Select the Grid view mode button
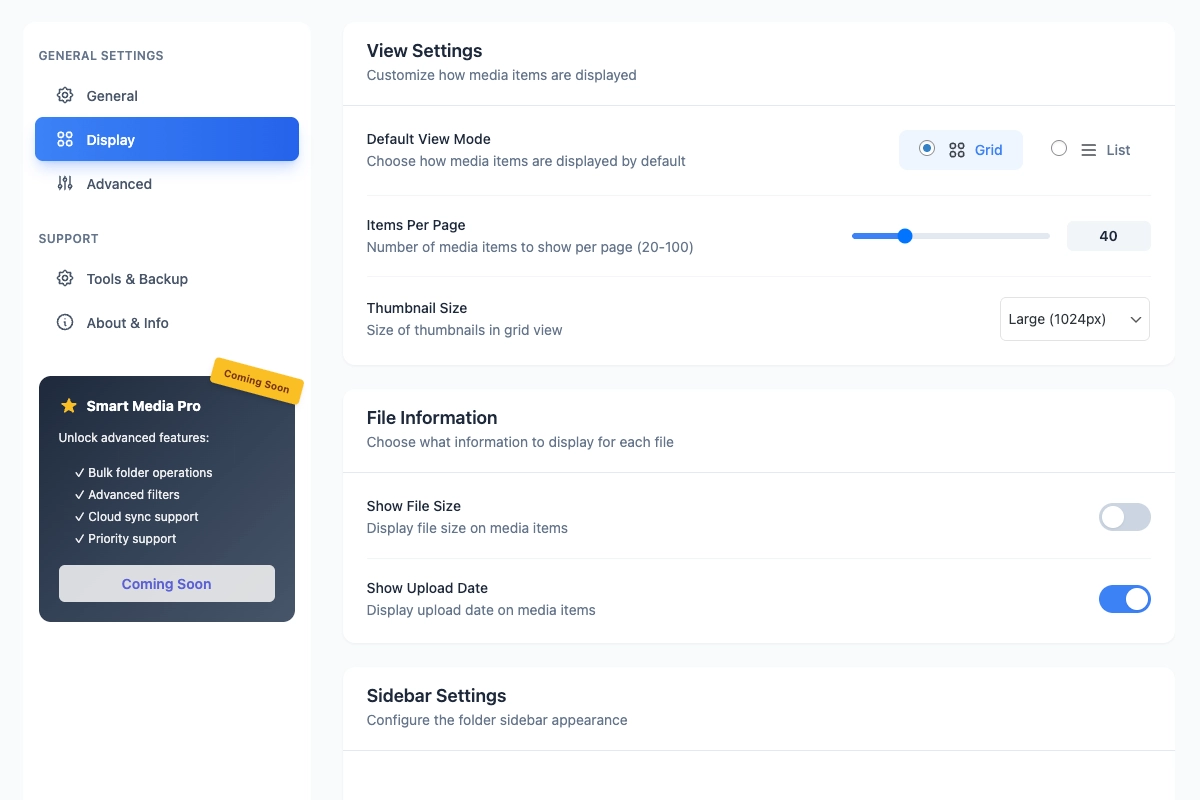Image resolution: width=1200 pixels, height=800 pixels. 961,149
